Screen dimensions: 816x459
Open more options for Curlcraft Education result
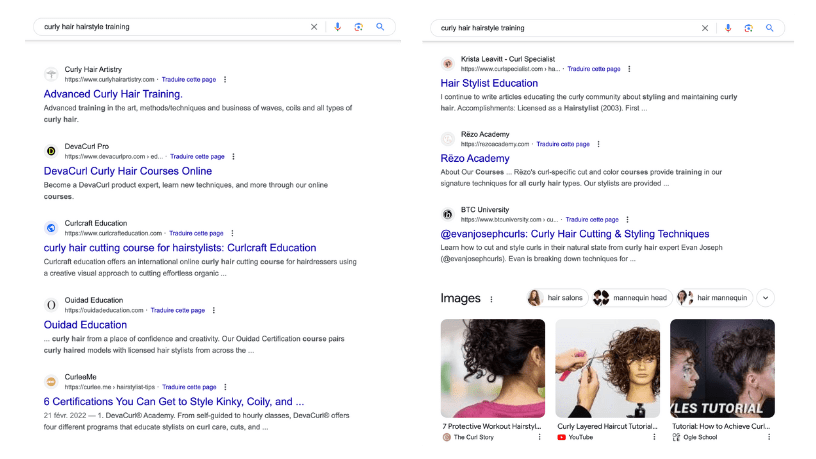pos(232,233)
